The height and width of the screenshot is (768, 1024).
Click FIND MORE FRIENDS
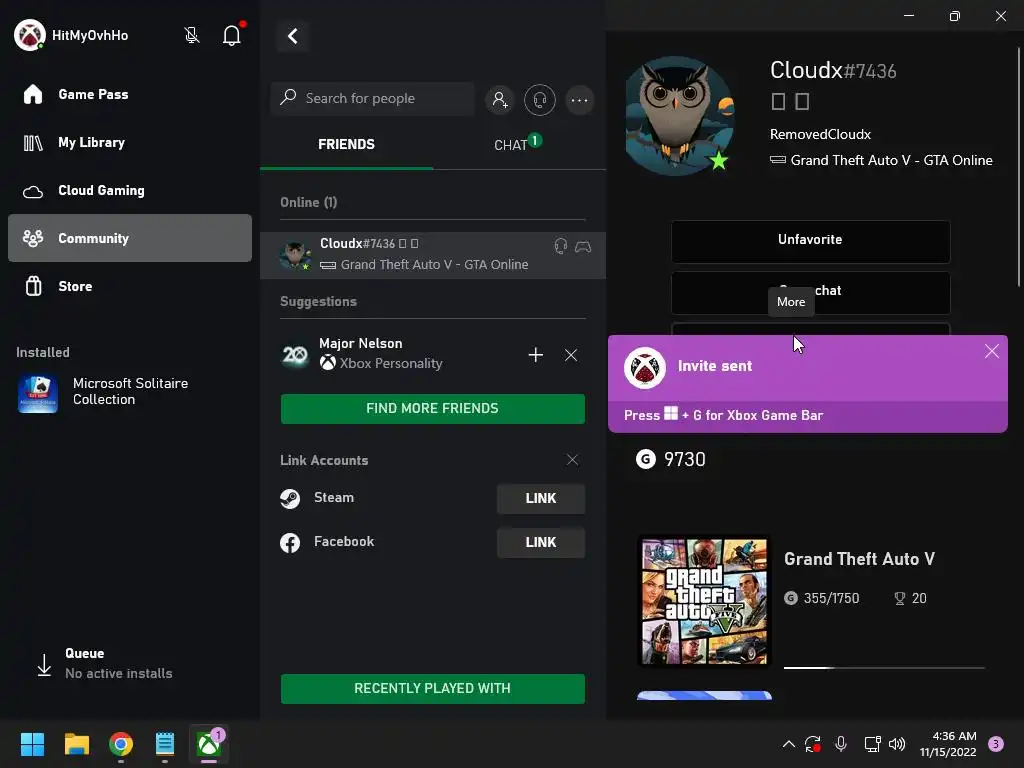click(432, 409)
